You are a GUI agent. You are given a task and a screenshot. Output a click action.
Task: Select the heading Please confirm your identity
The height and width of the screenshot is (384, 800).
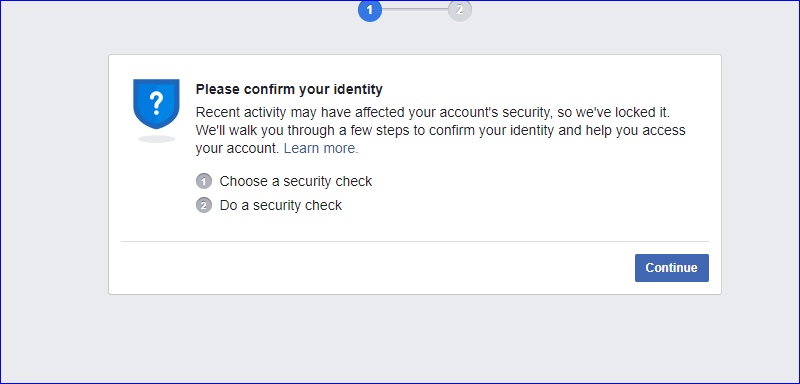[x=289, y=89]
